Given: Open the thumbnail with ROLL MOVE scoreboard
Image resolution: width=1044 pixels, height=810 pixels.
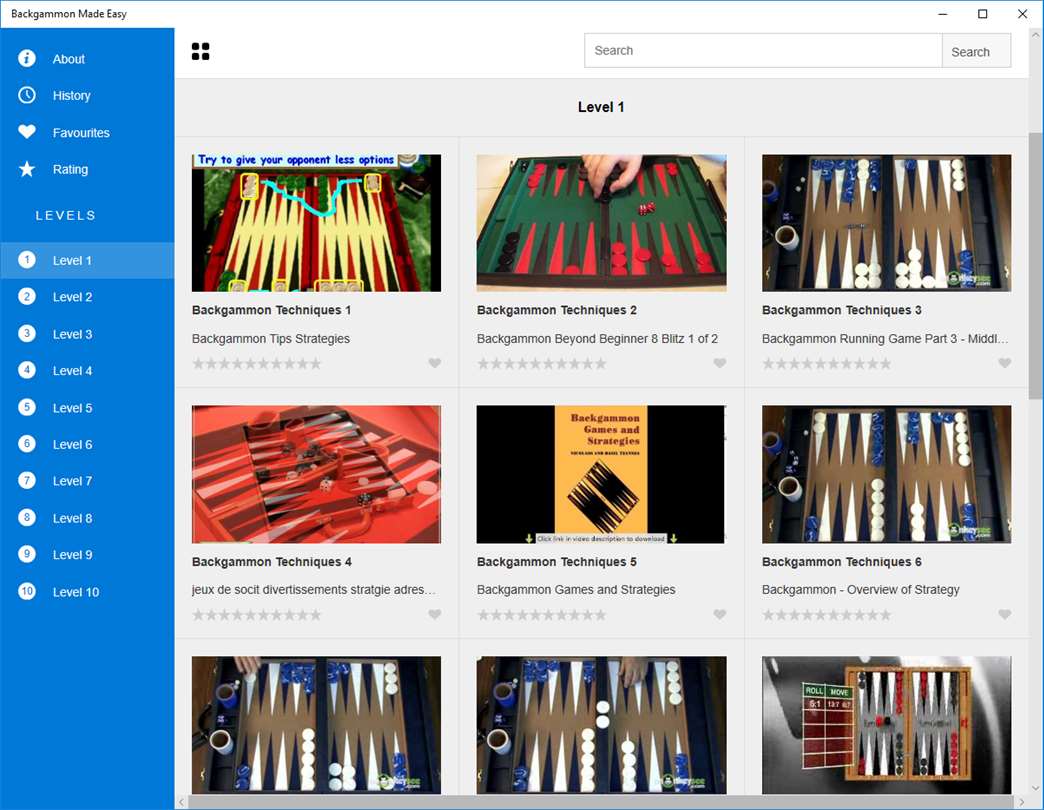Looking at the screenshot, I should tap(886, 725).
